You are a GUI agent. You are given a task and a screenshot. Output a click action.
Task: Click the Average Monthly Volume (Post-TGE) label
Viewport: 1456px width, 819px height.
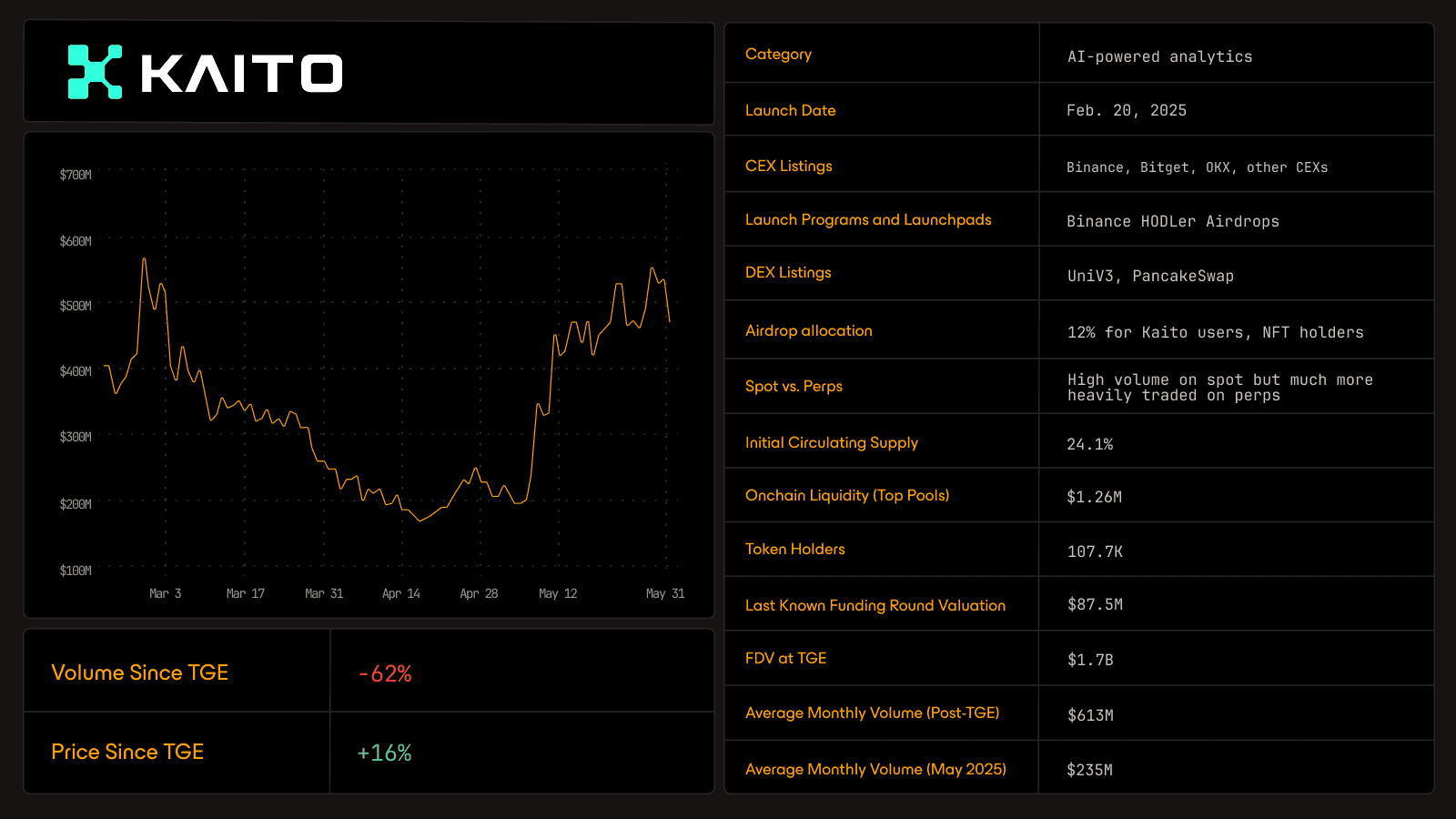873,713
